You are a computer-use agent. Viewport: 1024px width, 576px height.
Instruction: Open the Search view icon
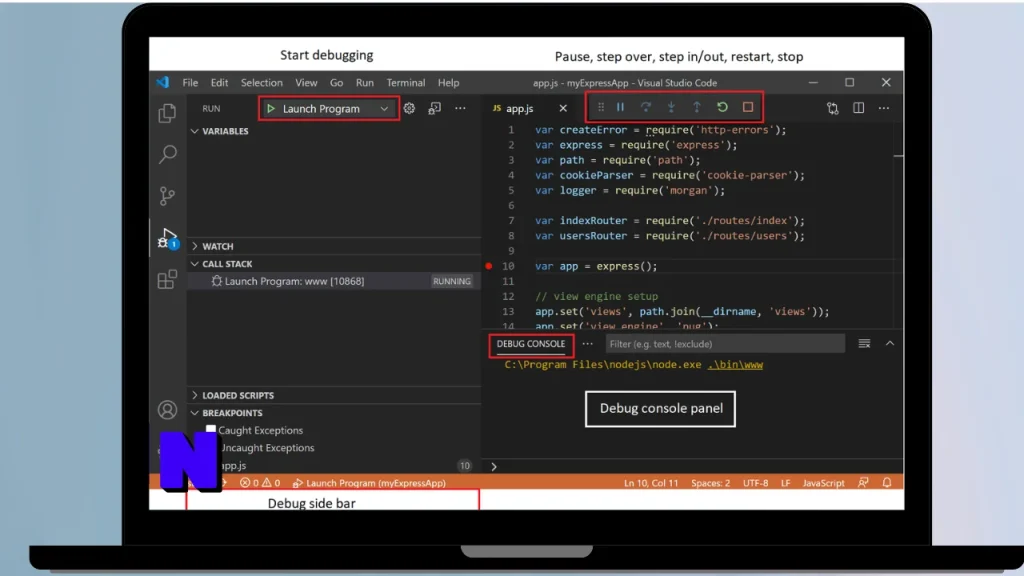point(167,154)
